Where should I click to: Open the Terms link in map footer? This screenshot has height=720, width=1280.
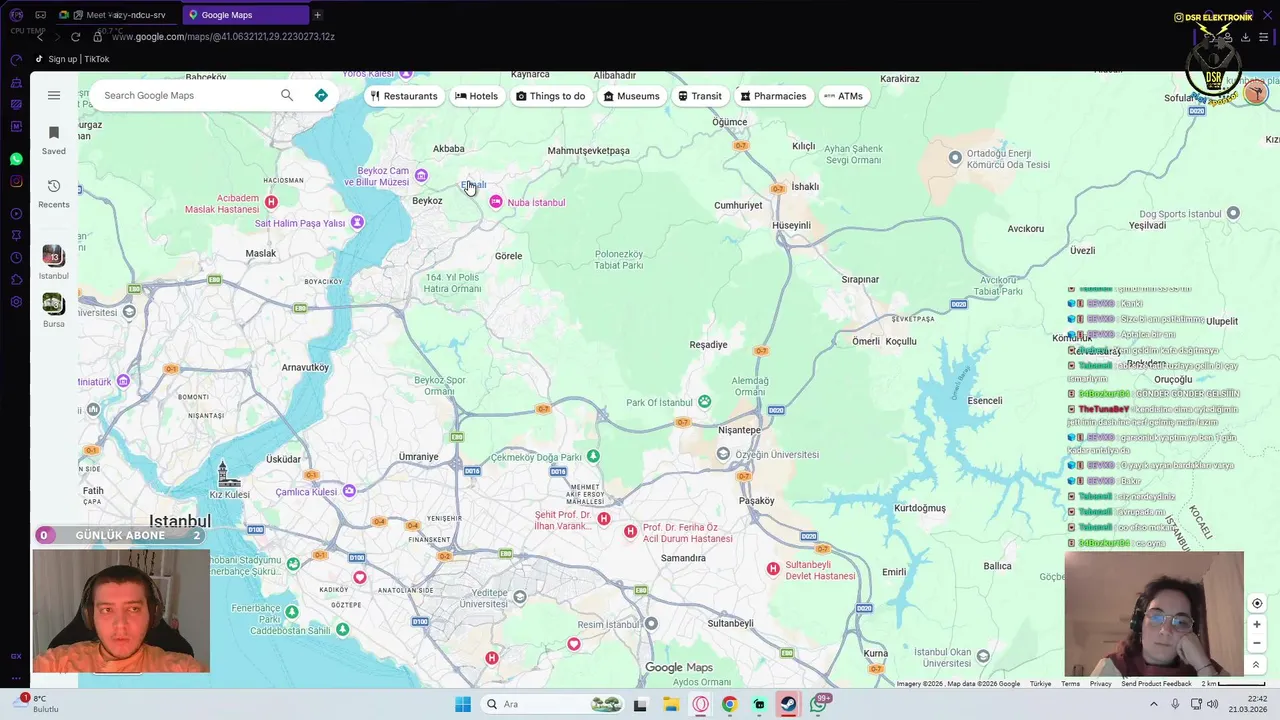(x=1070, y=684)
